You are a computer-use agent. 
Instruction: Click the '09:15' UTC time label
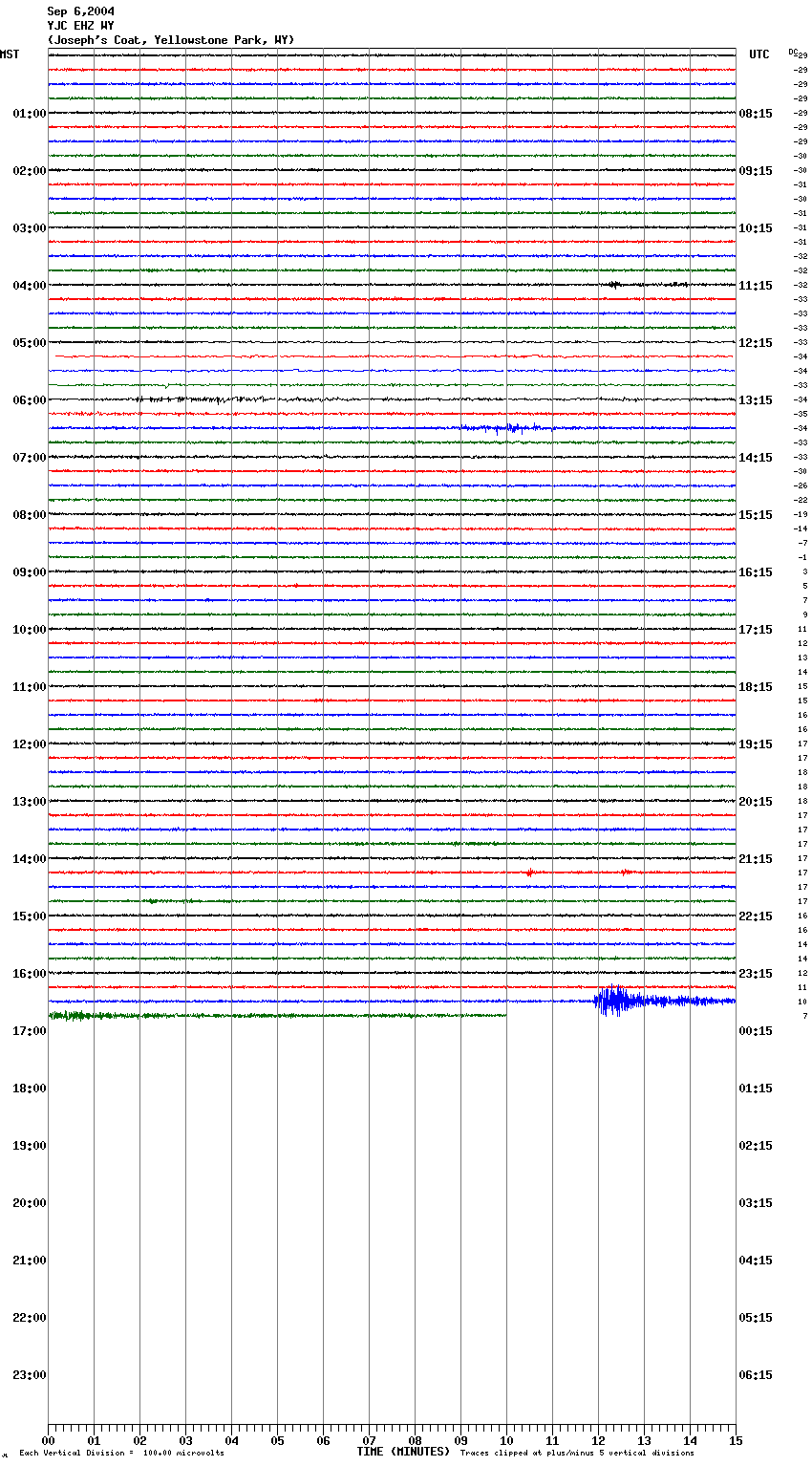pos(756,171)
